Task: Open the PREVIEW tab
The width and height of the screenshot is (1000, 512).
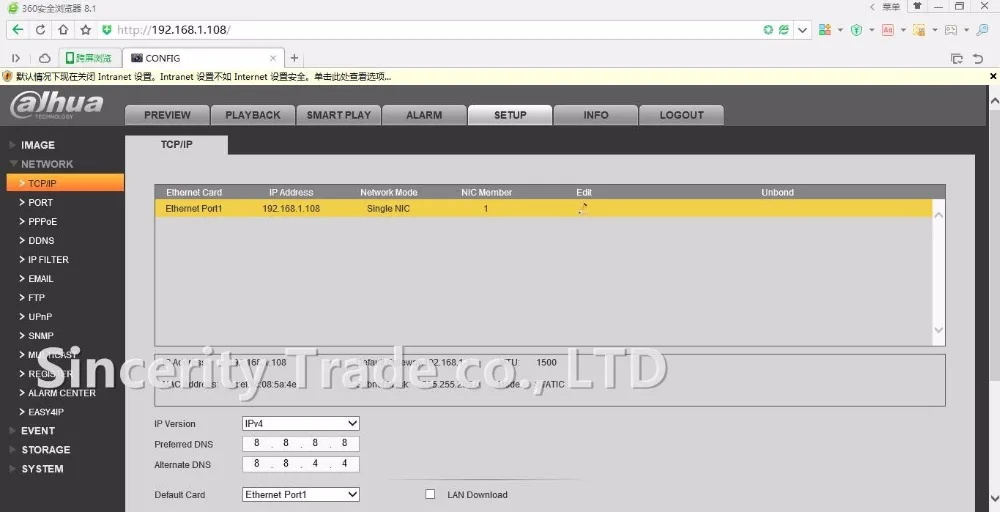Action: [x=167, y=115]
